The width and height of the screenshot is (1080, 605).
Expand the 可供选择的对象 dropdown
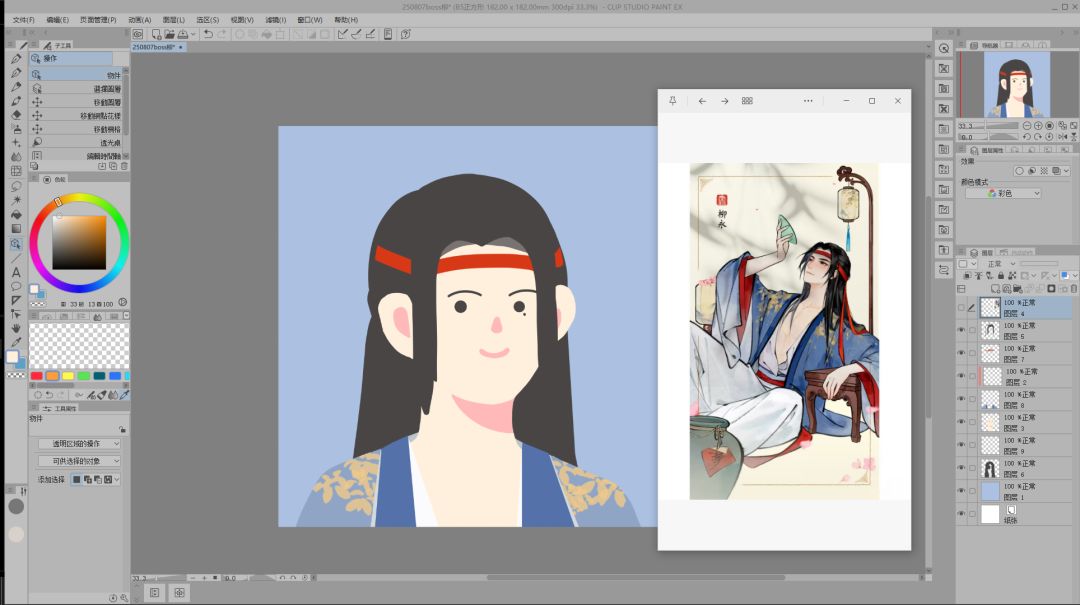tap(79, 461)
